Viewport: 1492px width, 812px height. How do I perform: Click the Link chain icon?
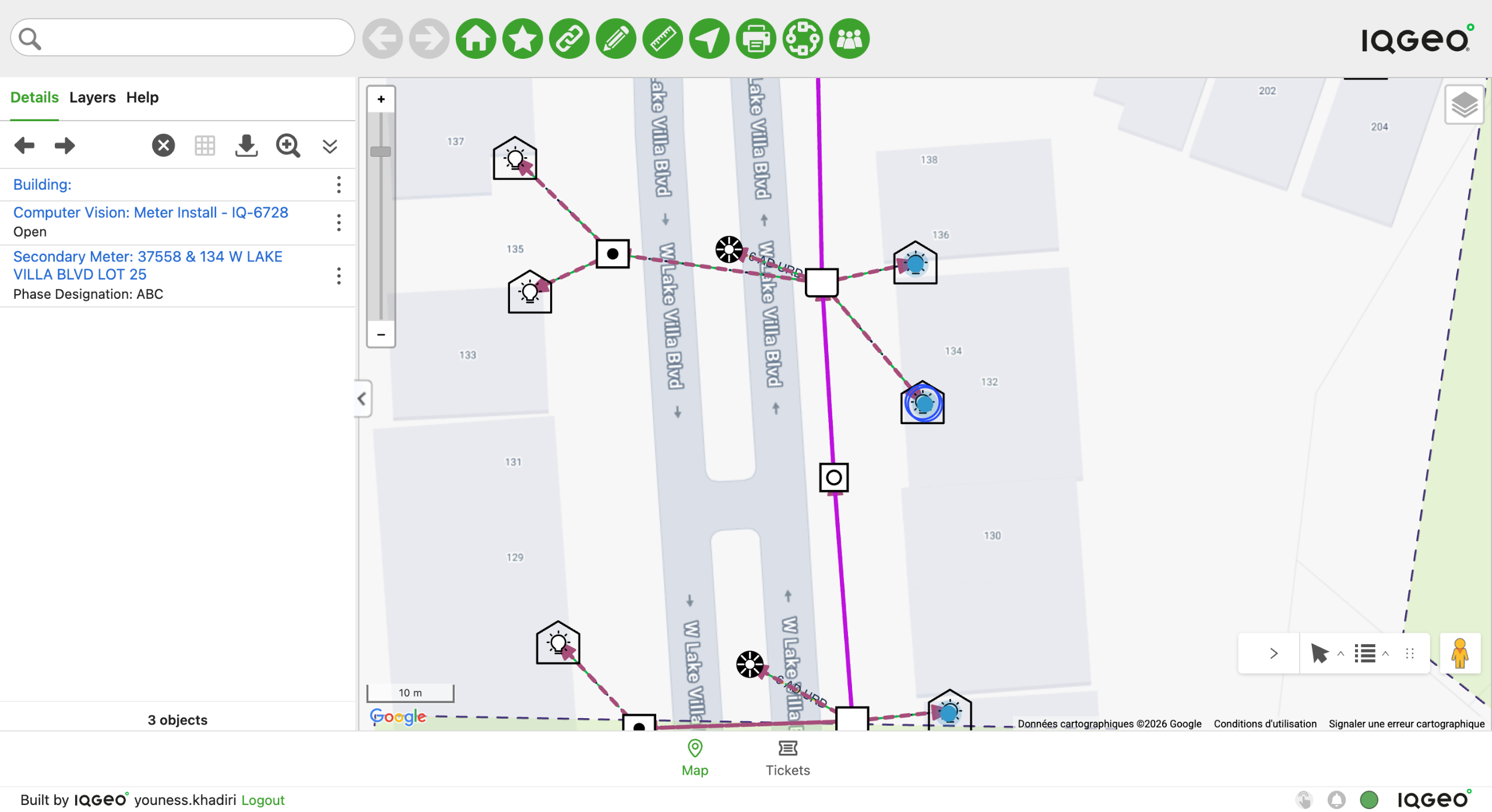[569, 39]
